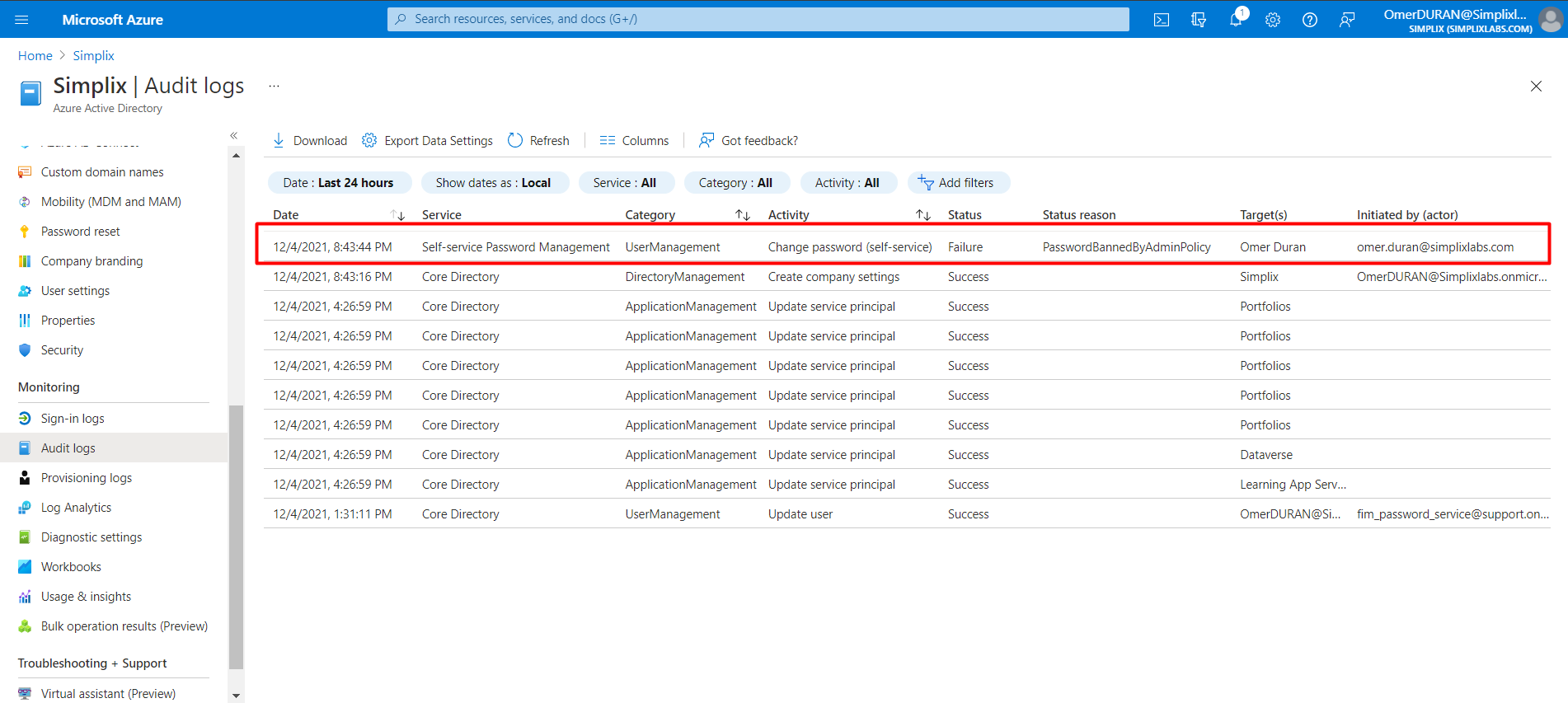Click the Refresh circular arrow icon

[515, 140]
